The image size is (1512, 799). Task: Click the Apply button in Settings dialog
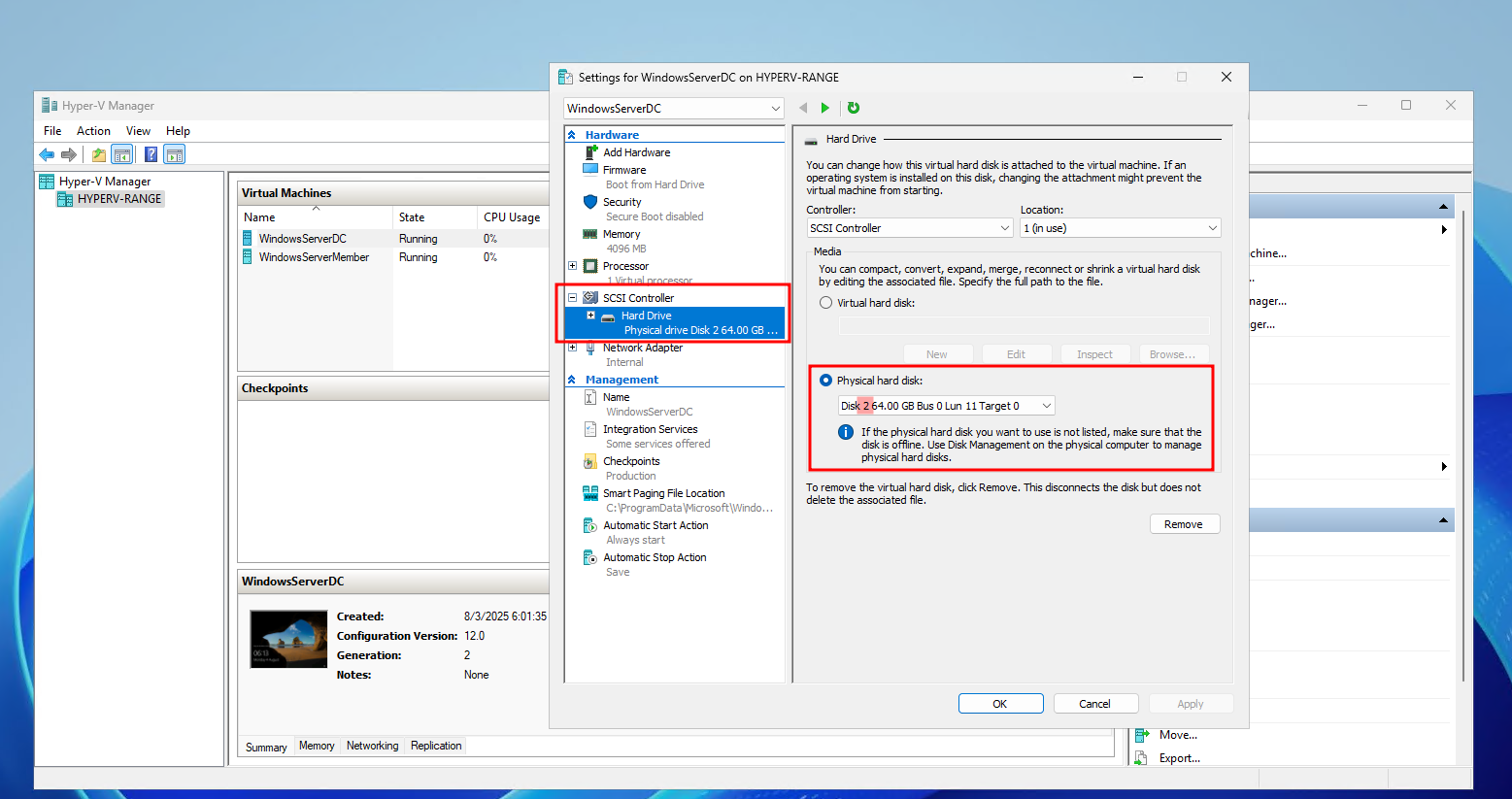pos(1191,704)
